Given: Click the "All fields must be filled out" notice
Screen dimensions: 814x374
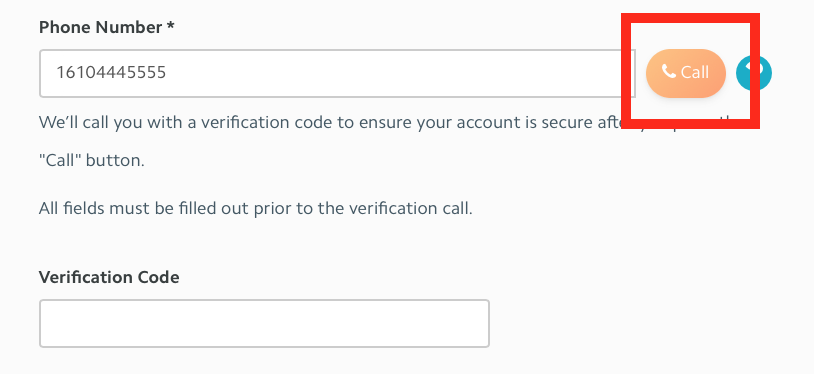Looking at the screenshot, I should pos(256,208).
